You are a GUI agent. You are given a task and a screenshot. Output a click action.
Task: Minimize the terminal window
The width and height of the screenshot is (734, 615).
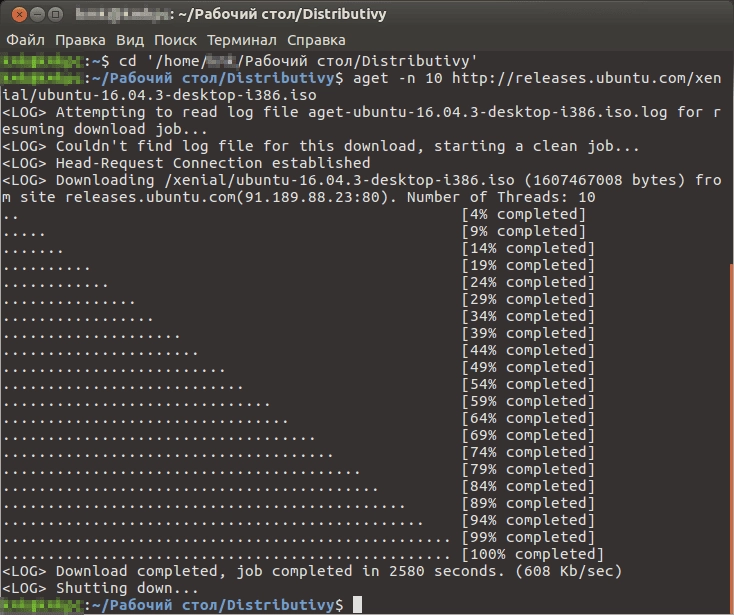pos(37,15)
